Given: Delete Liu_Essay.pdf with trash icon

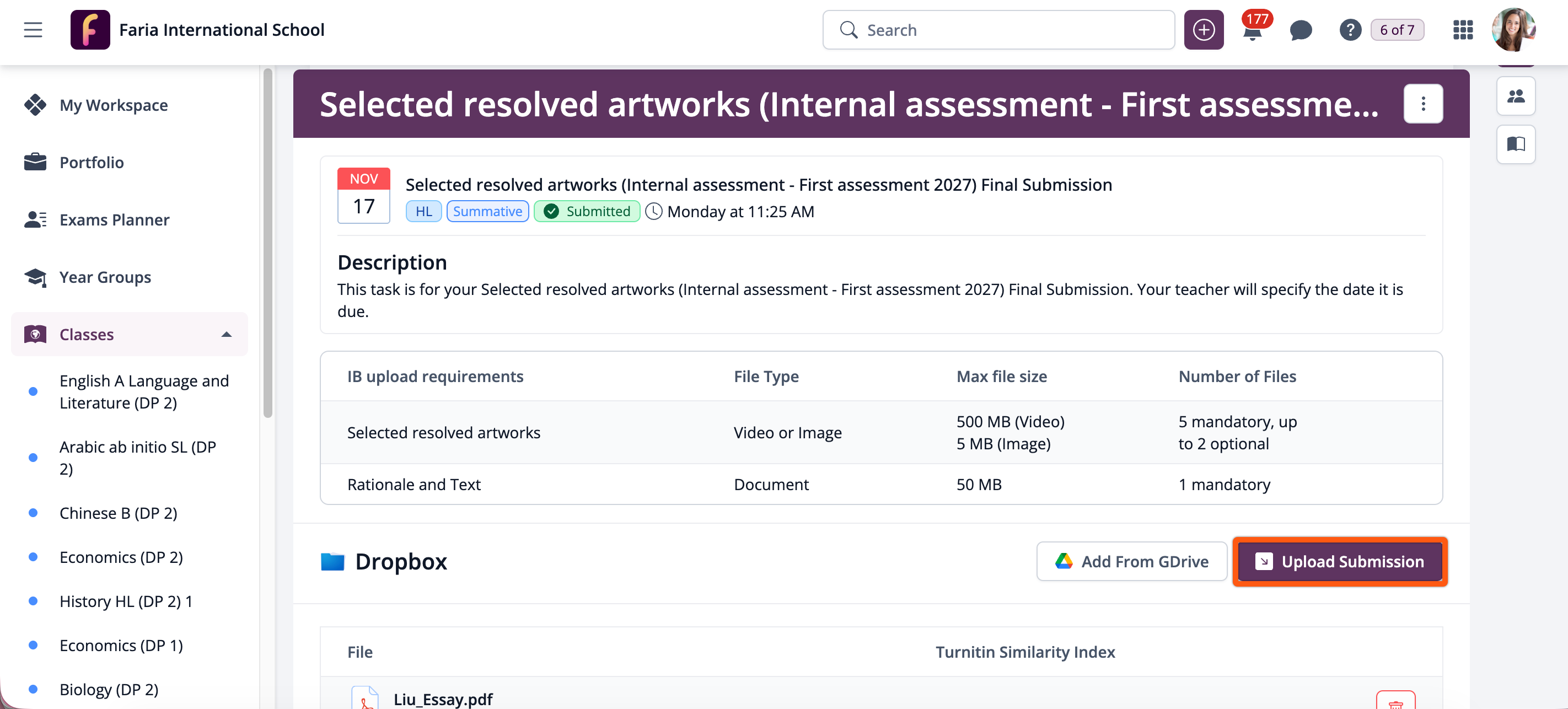Looking at the screenshot, I should pos(1395,702).
